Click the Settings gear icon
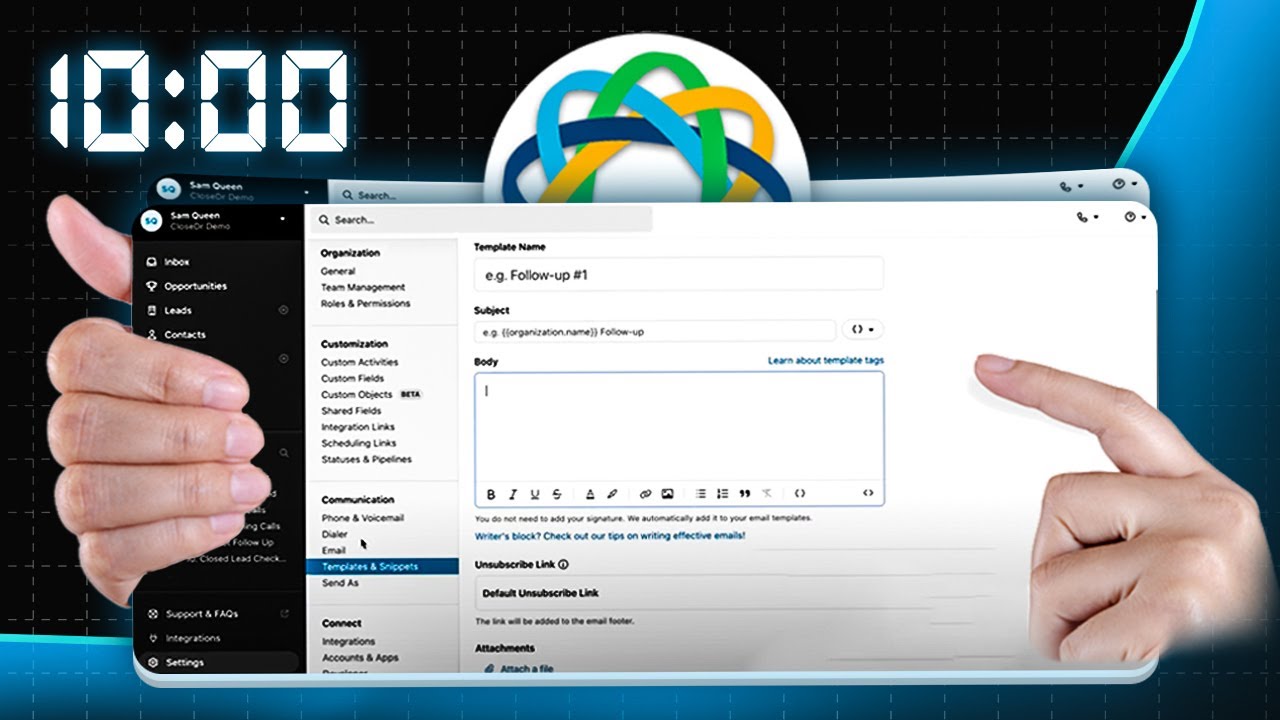The height and width of the screenshot is (720, 1280). click(x=152, y=662)
